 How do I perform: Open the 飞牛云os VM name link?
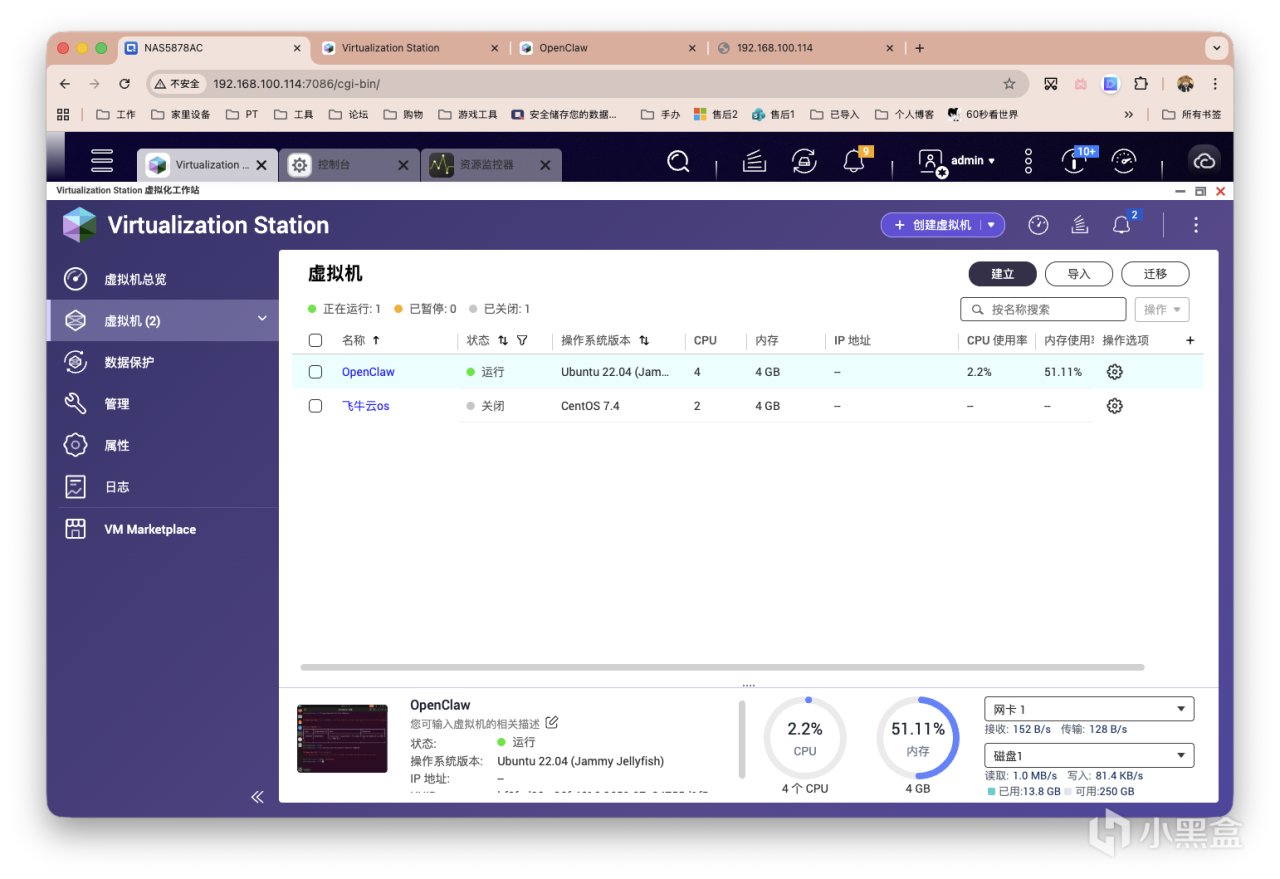click(x=366, y=406)
